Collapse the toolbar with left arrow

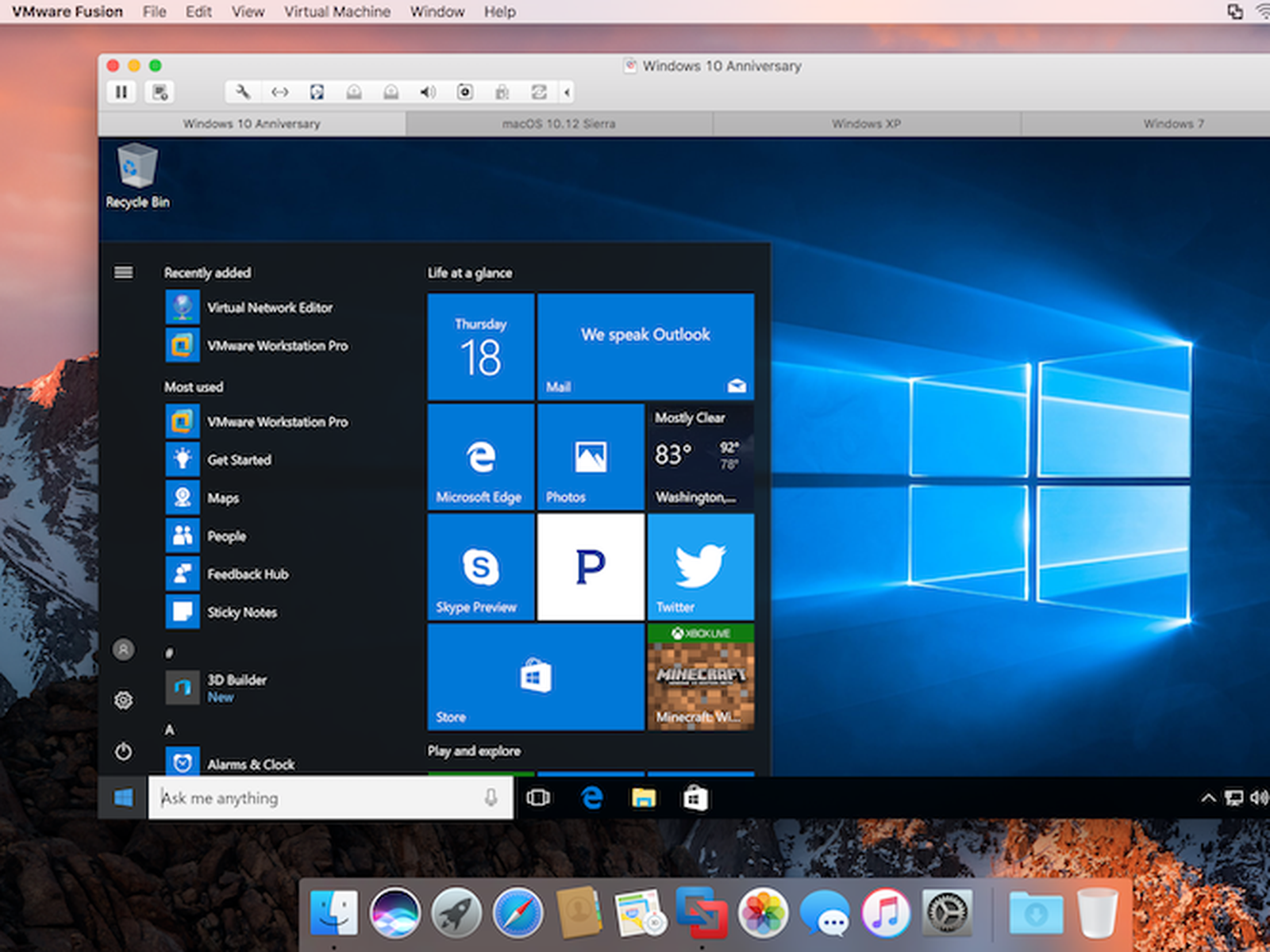pyautogui.click(x=567, y=92)
